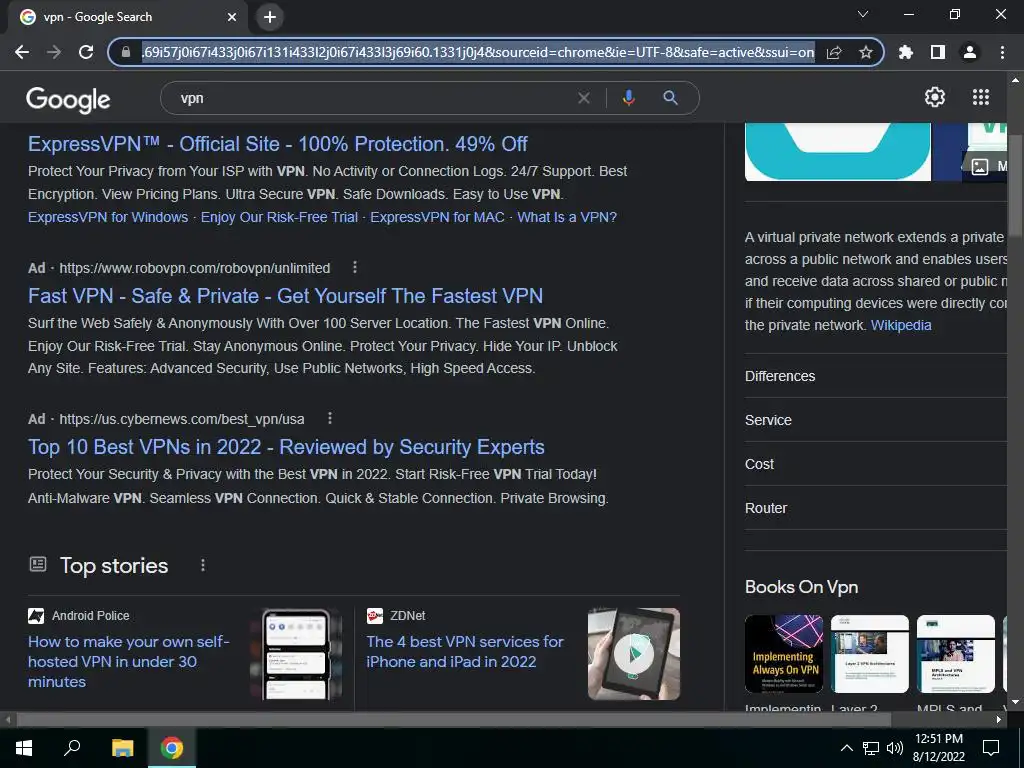Close the vpn - Google Search tab
The width and height of the screenshot is (1024, 768).
point(232,18)
